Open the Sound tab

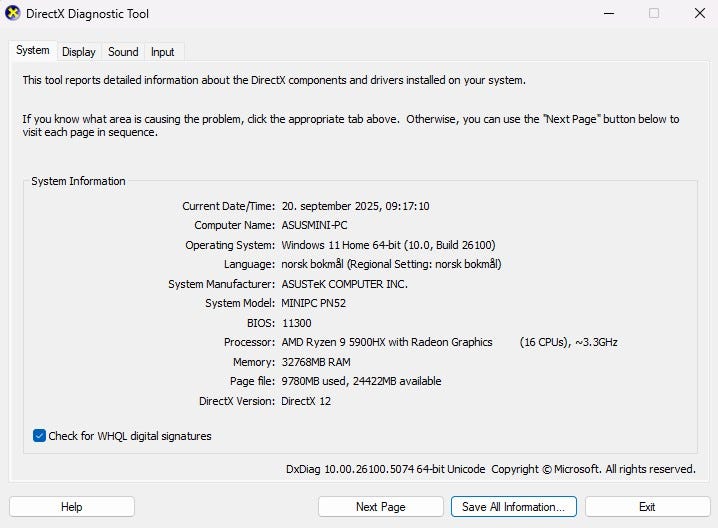pyautogui.click(x=123, y=52)
